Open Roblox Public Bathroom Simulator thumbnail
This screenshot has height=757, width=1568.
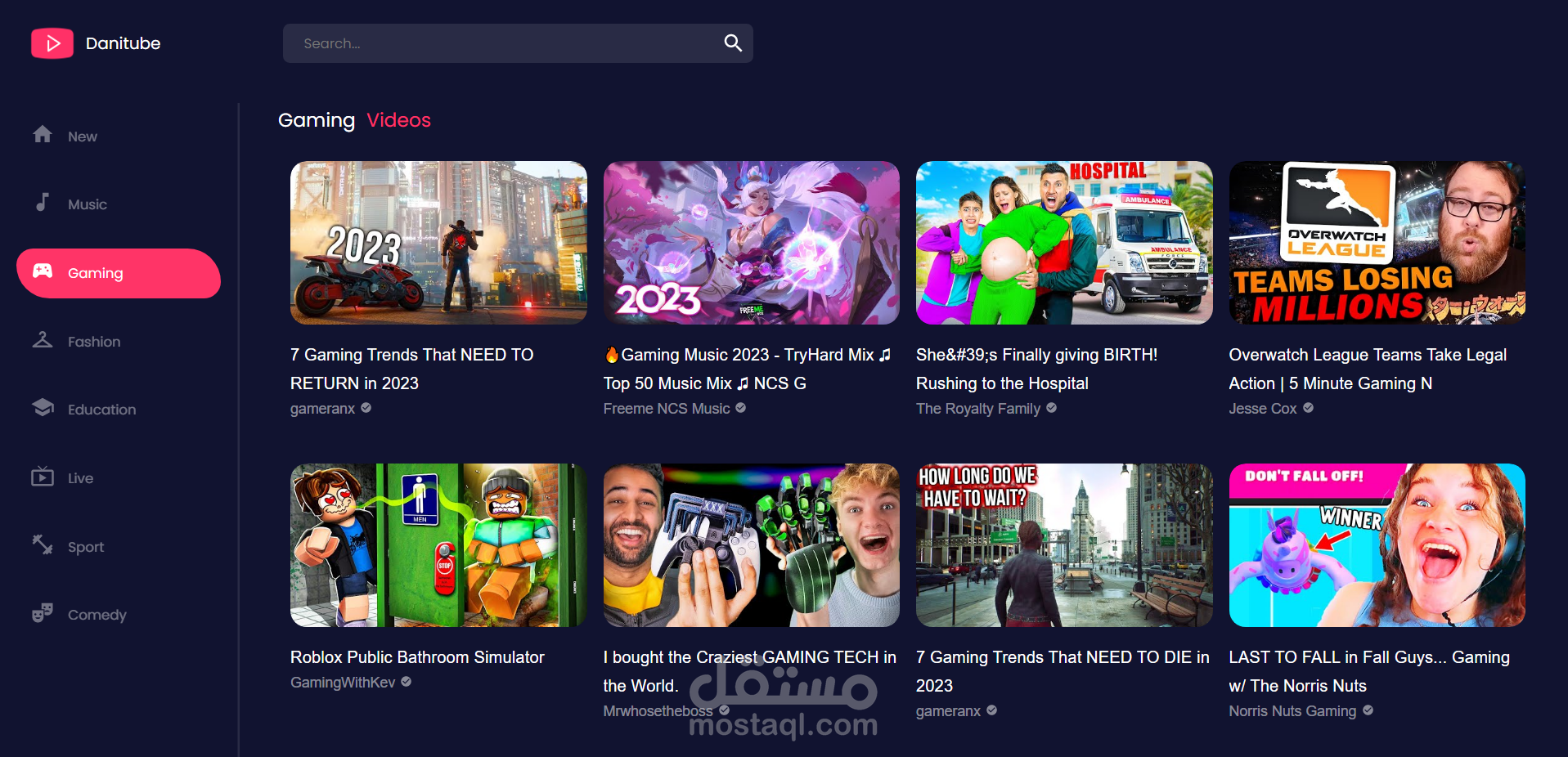pyautogui.click(x=438, y=545)
